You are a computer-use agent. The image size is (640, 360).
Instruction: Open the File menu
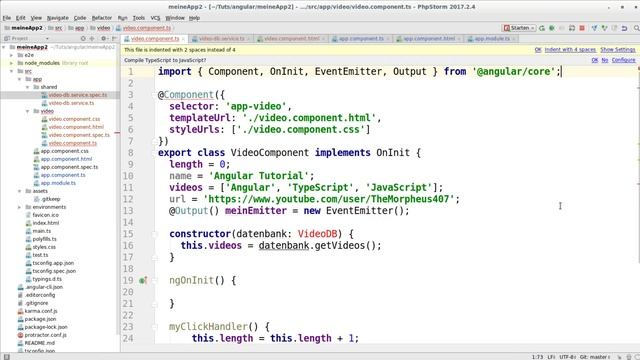click(7, 18)
